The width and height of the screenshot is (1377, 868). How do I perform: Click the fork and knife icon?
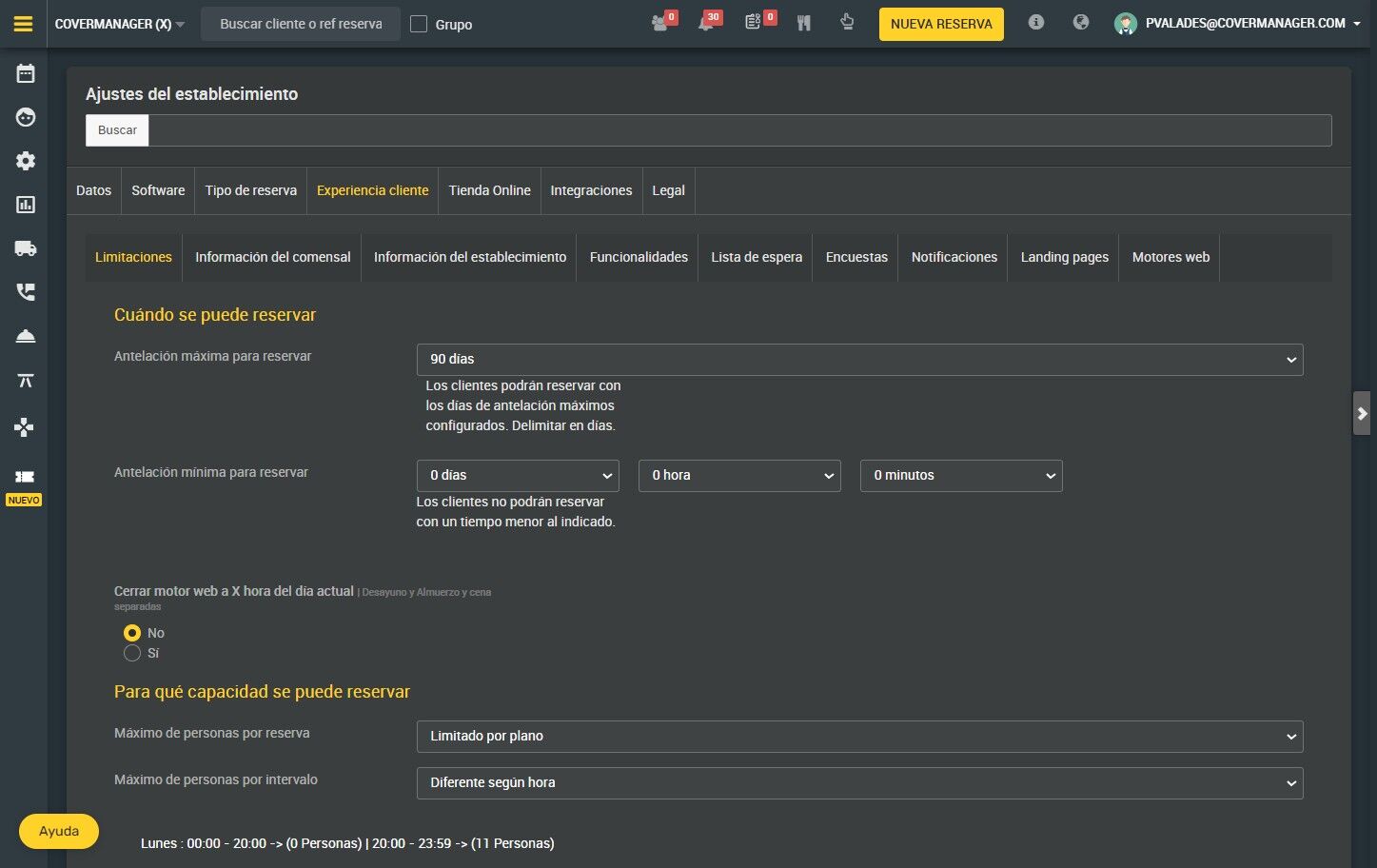click(x=804, y=23)
